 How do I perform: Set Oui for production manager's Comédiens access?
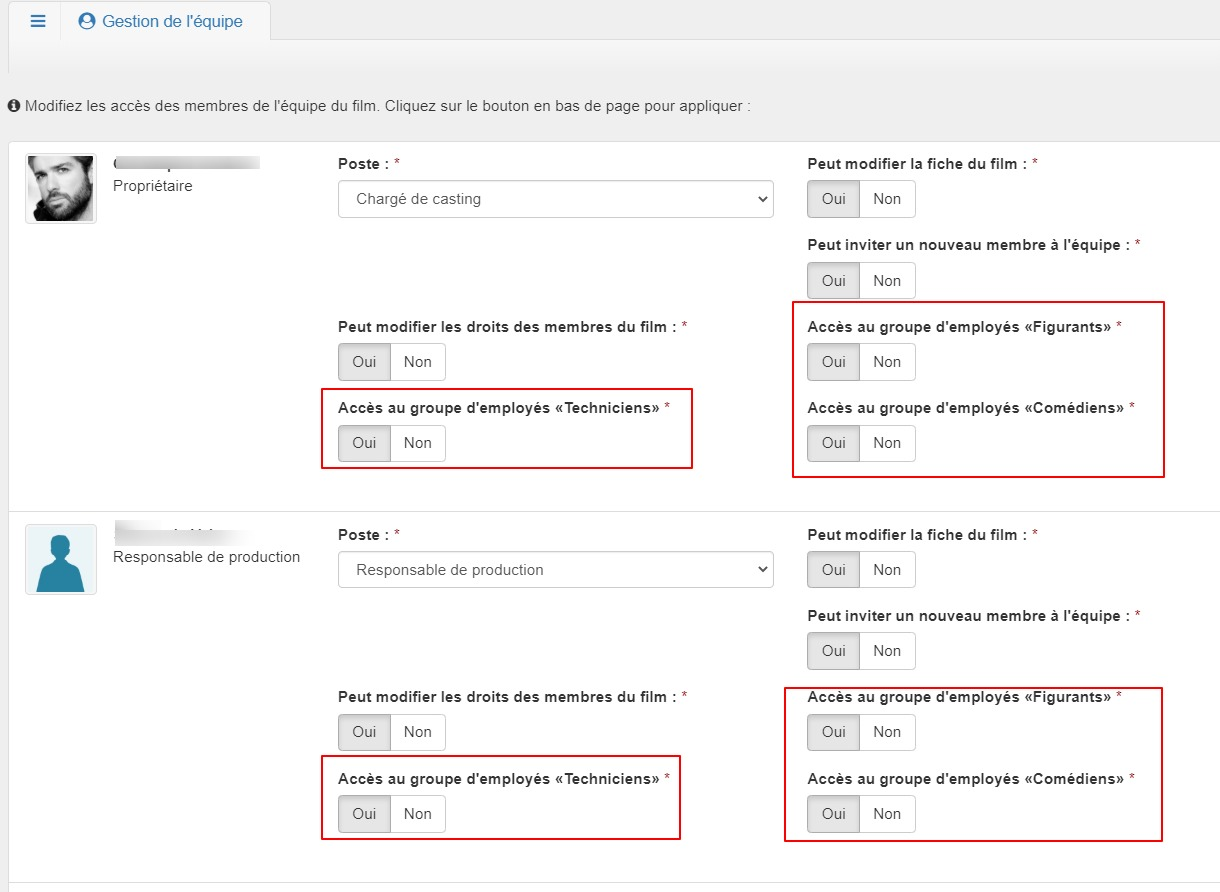point(834,814)
